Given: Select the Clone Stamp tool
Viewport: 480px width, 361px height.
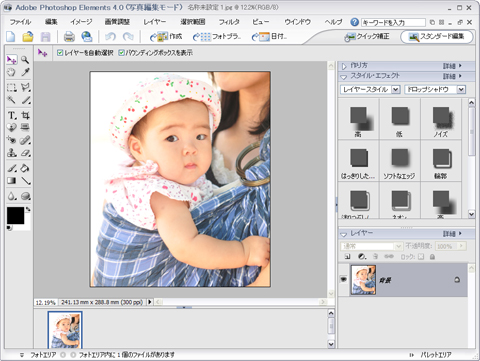Looking at the screenshot, I should click(12, 153).
